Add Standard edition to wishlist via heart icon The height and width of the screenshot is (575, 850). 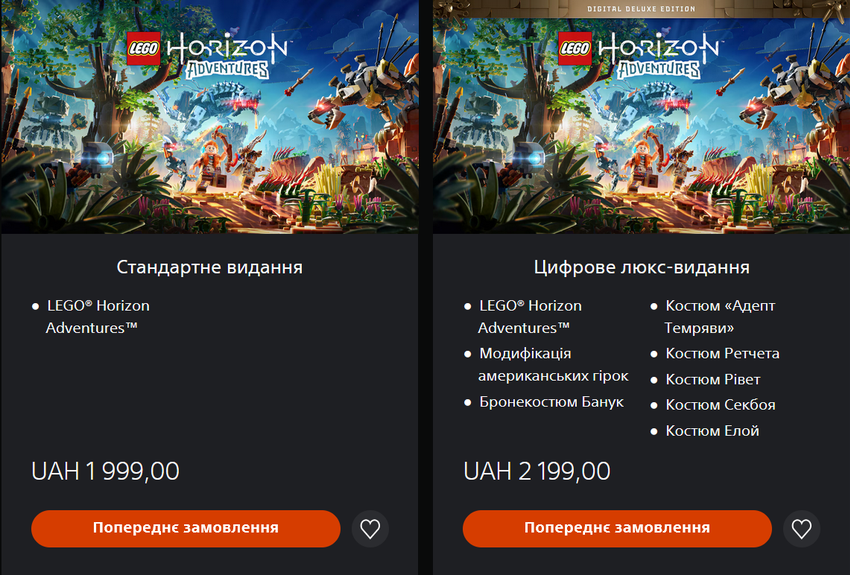point(370,528)
